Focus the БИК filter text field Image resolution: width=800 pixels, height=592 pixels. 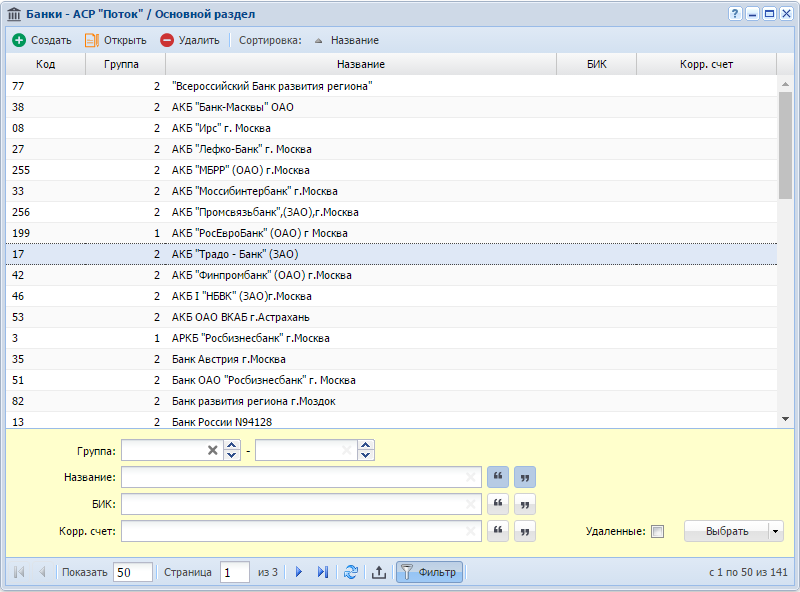pyautogui.click(x=301, y=504)
